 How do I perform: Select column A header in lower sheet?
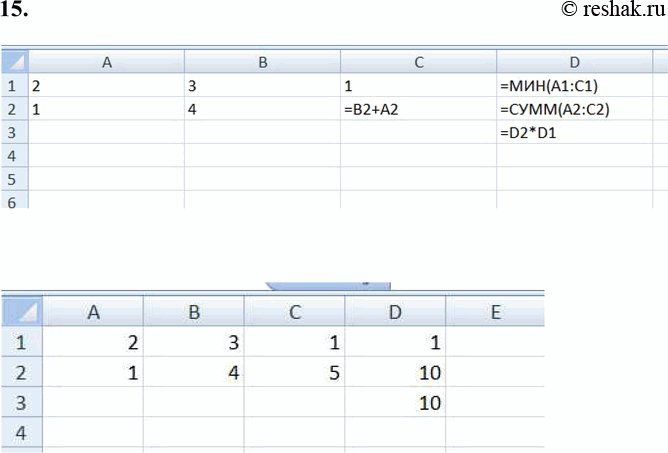coord(93,312)
